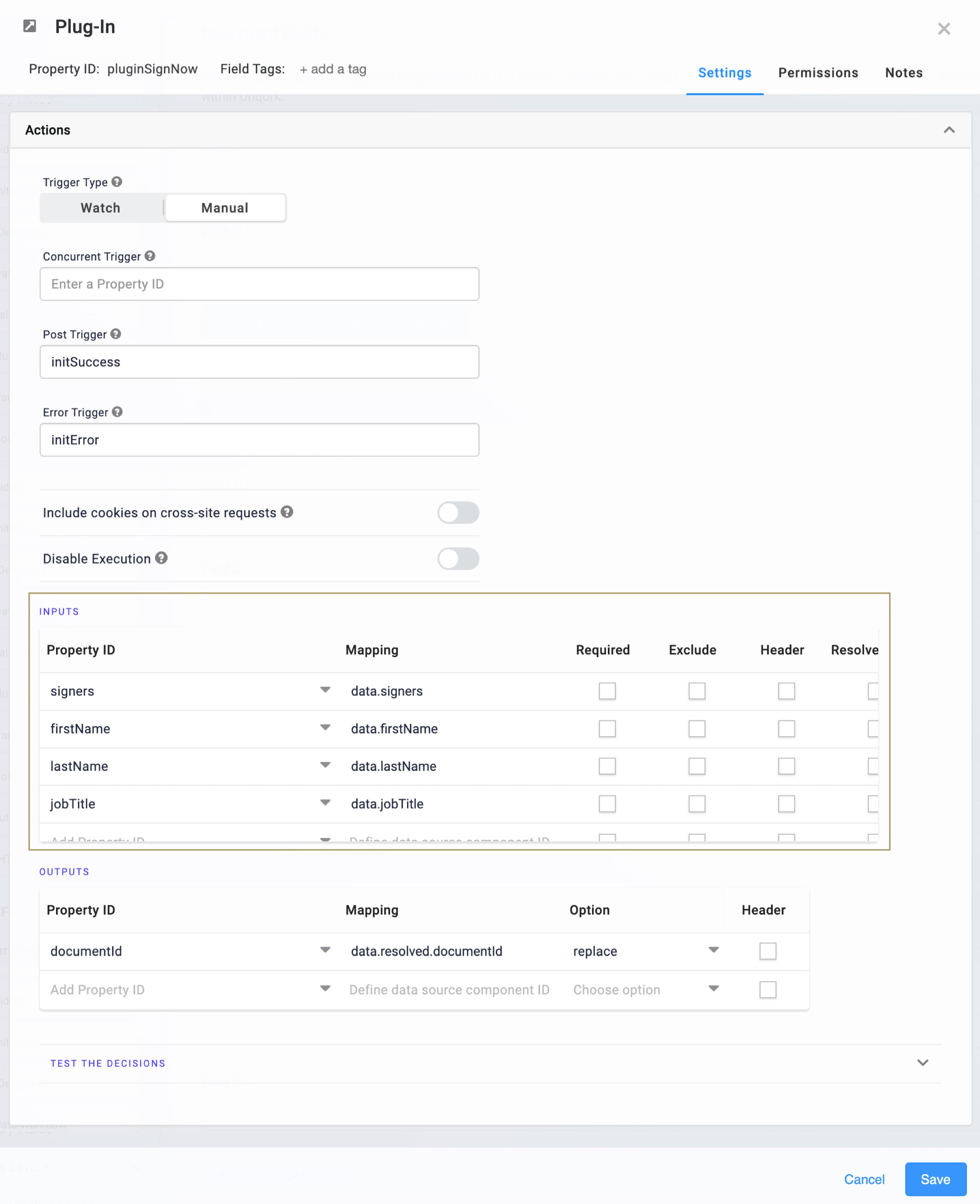
Task: Click the Plug-In component icon in header
Action: tap(30, 26)
